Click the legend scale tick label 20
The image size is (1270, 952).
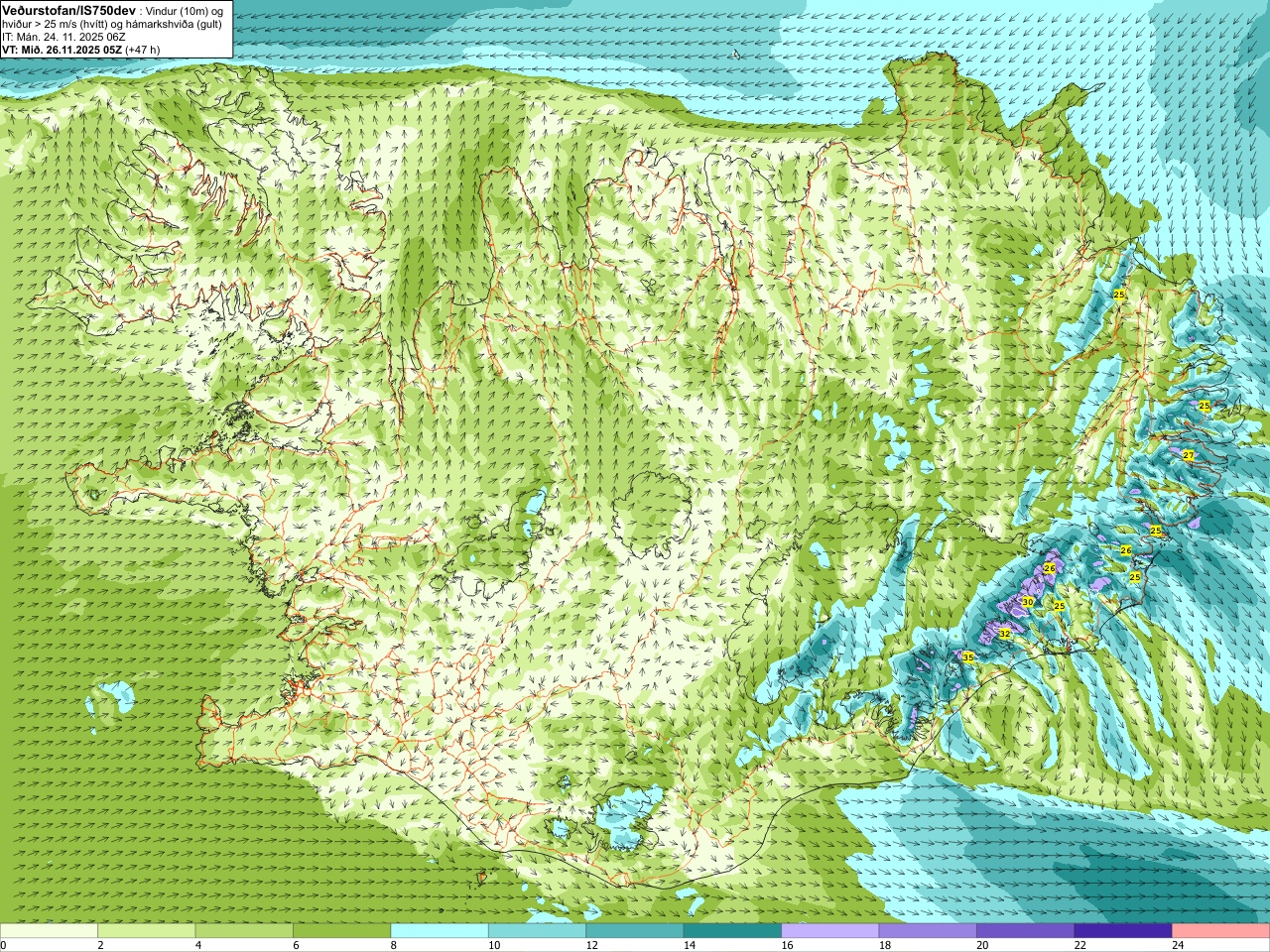(982, 945)
